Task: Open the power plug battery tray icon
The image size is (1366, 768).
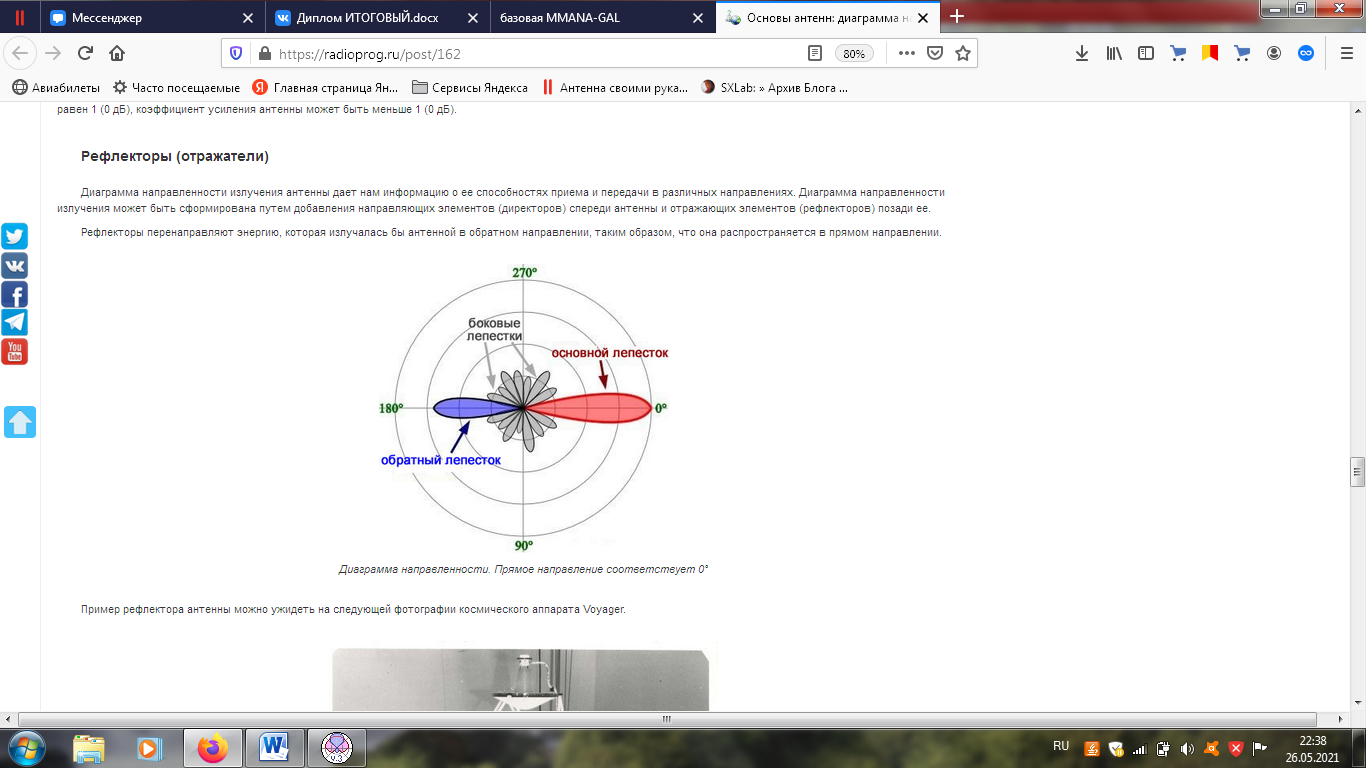Action: pos(1163,748)
